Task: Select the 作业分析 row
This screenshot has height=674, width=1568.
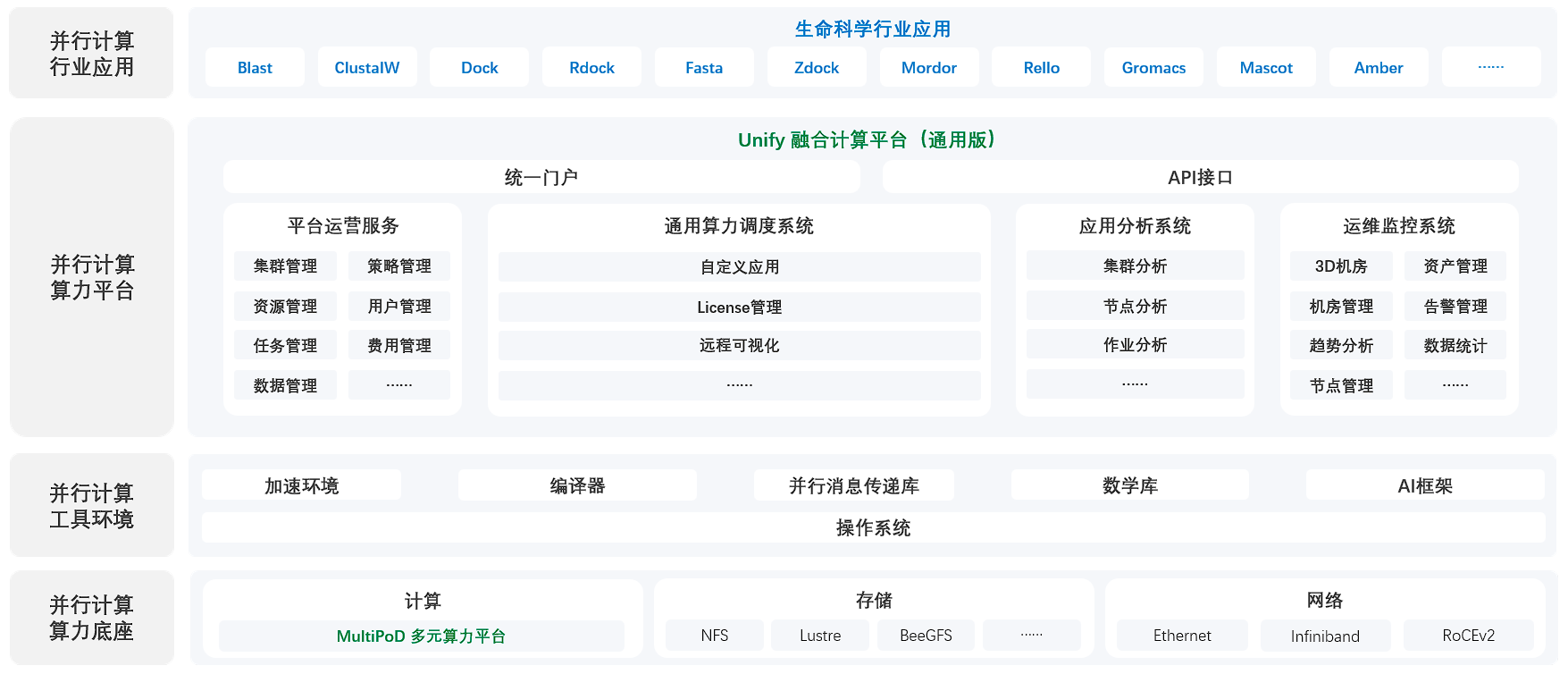Action: [1136, 344]
